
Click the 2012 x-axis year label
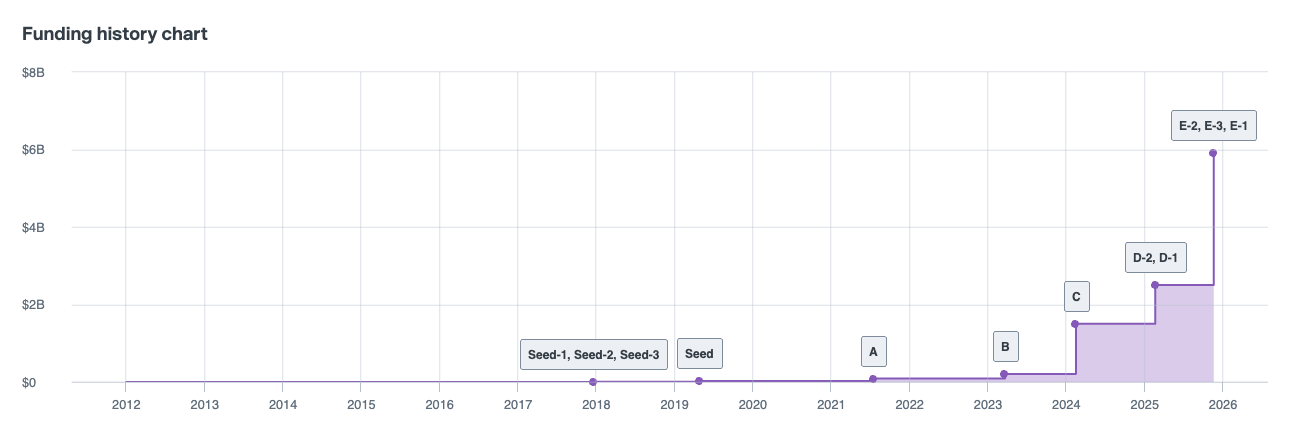(x=126, y=405)
